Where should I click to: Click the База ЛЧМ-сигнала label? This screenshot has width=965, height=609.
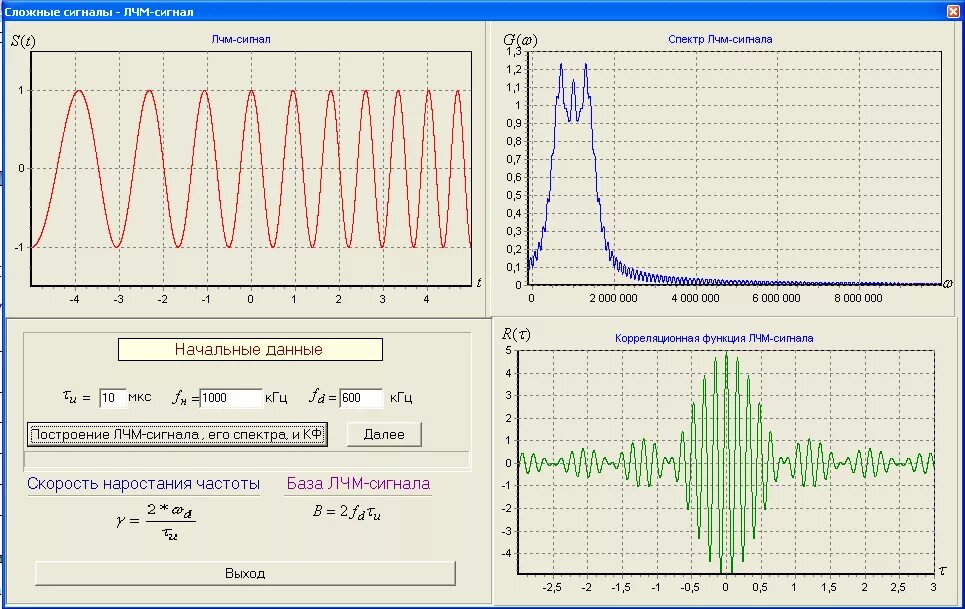(358, 484)
